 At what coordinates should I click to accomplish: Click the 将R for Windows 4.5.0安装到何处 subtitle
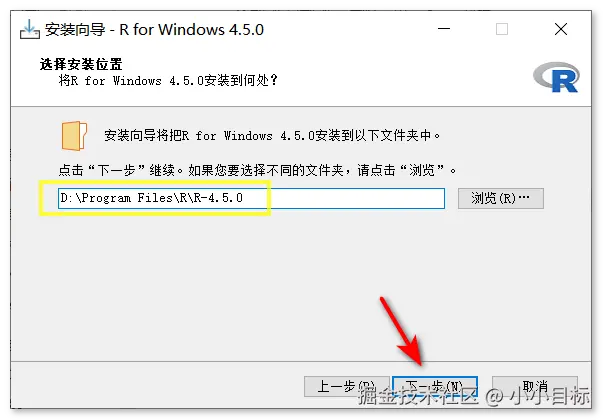168,81
